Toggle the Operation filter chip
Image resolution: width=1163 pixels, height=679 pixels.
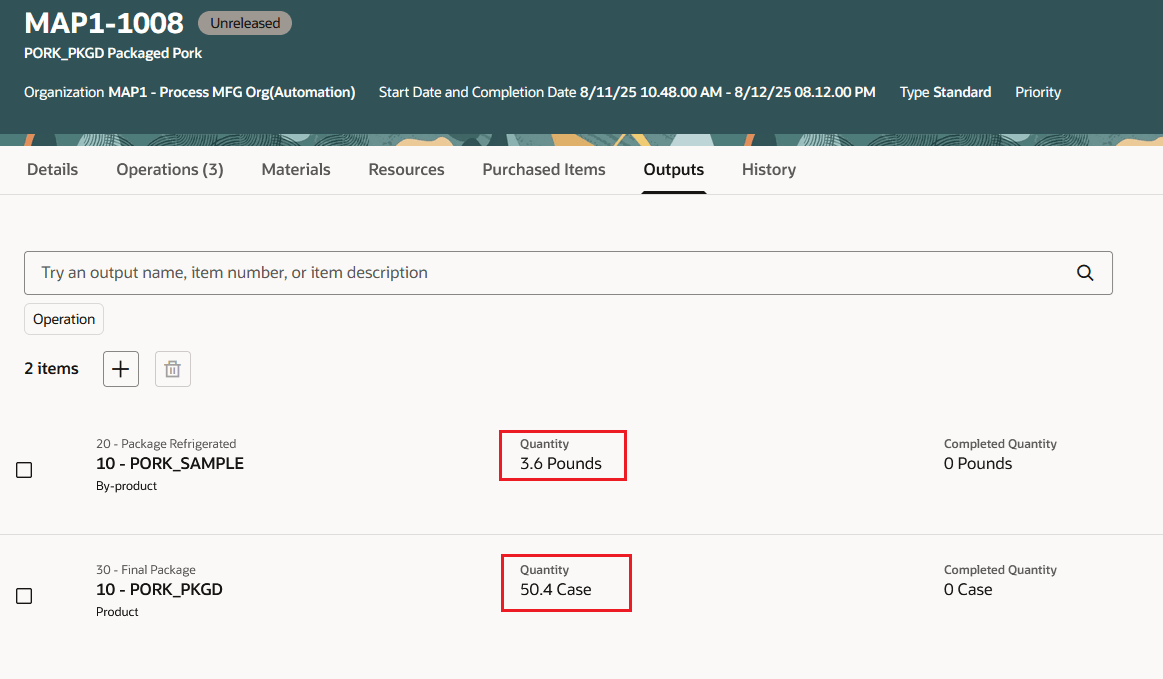point(63,318)
